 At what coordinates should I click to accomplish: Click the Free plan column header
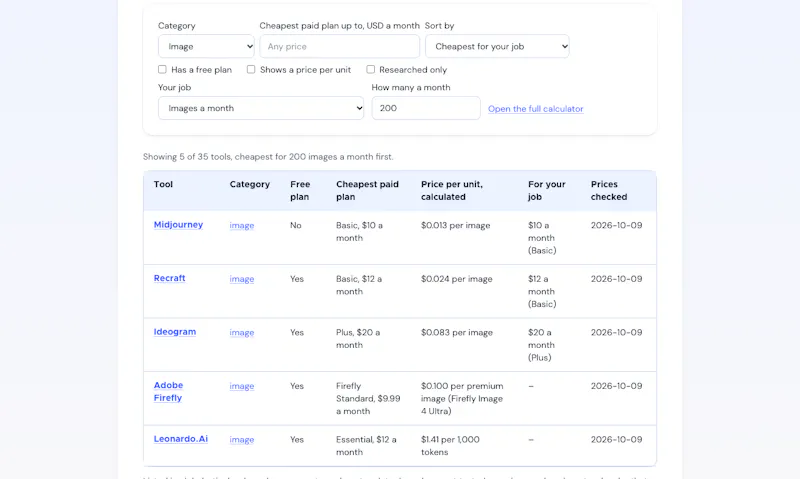(x=300, y=190)
